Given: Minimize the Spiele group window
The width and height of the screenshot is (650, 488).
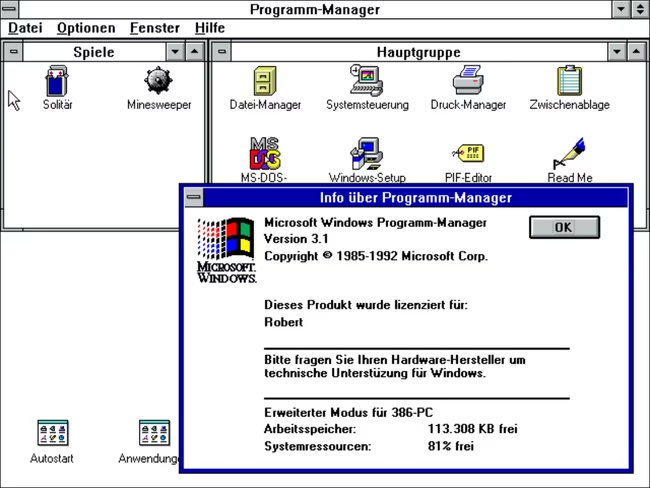Looking at the screenshot, I should (x=175, y=52).
